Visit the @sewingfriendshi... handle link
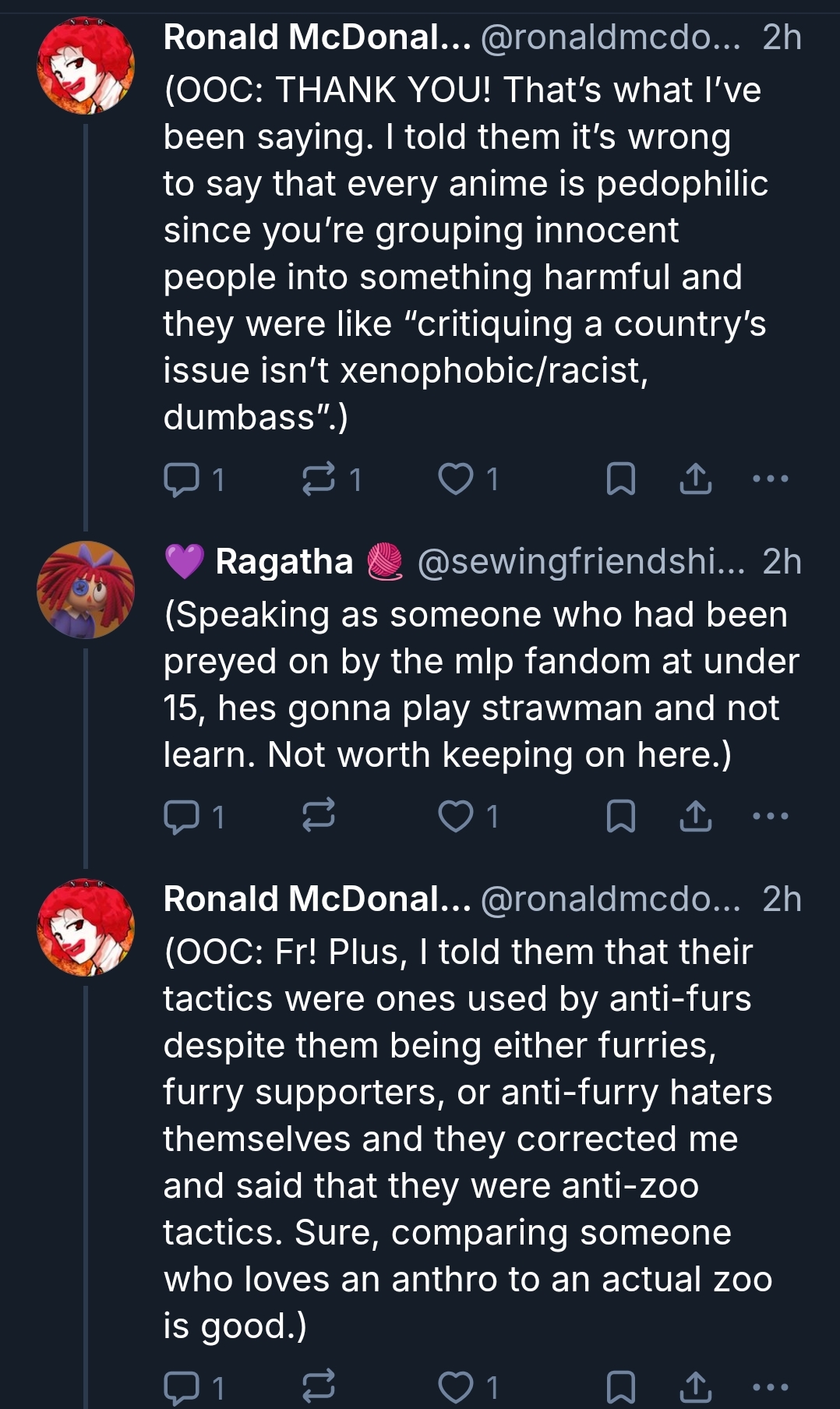 pyautogui.click(x=581, y=562)
